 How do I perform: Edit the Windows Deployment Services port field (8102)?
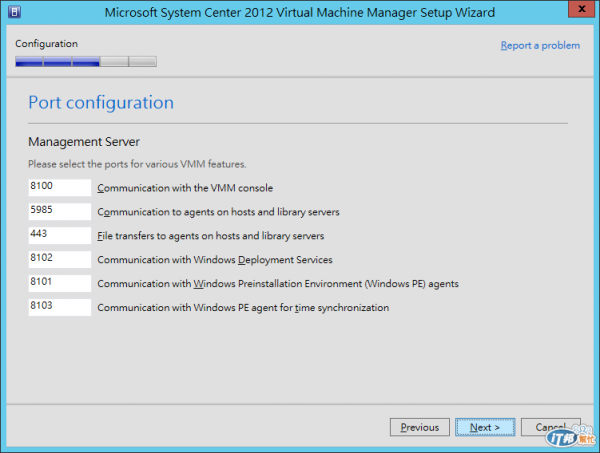coord(59,259)
